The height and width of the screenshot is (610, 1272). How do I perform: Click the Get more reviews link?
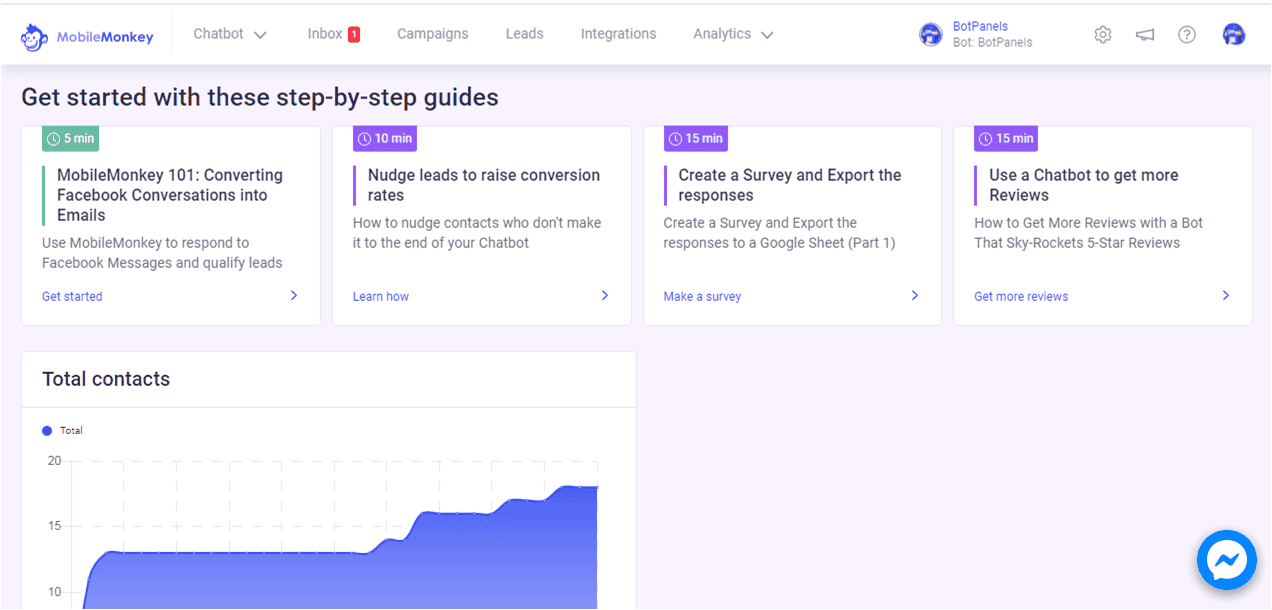[x=1021, y=296]
